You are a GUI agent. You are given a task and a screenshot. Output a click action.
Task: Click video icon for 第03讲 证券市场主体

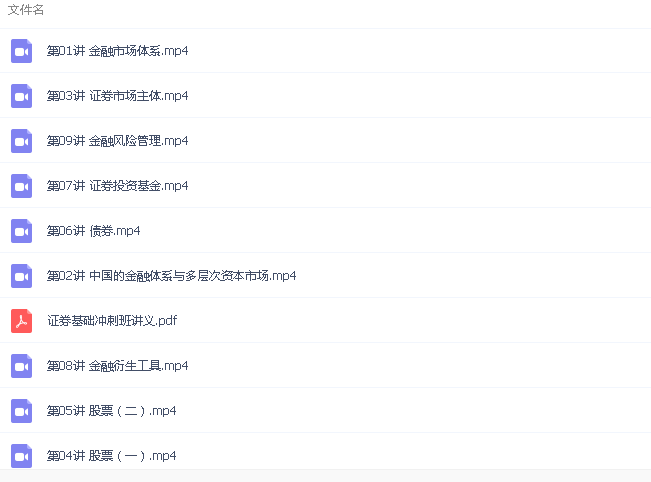pos(22,96)
